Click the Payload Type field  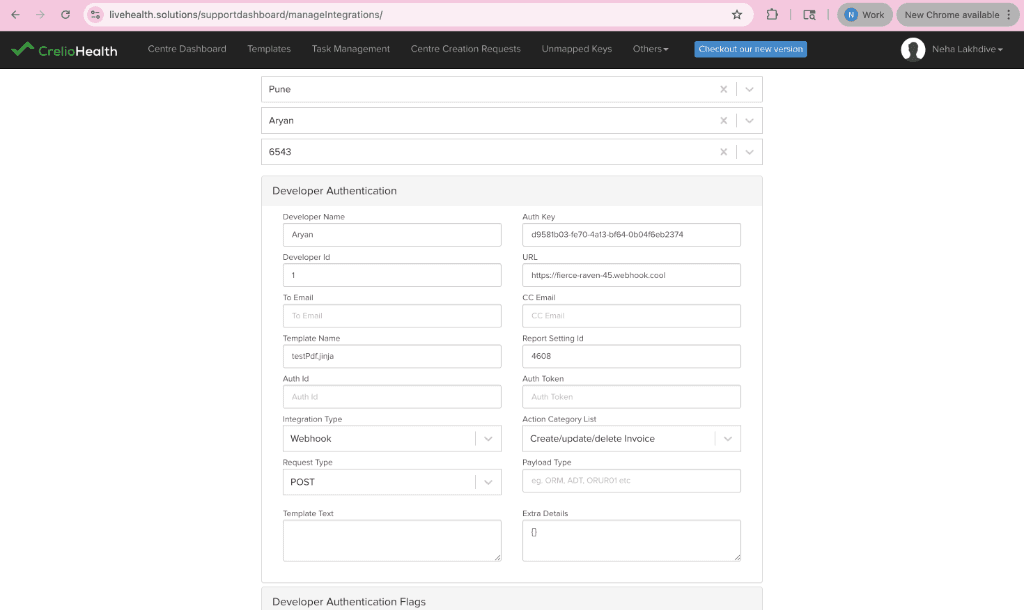coord(632,481)
